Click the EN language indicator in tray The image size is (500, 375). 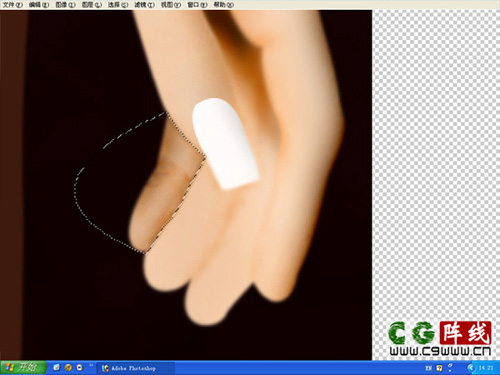(429, 368)
